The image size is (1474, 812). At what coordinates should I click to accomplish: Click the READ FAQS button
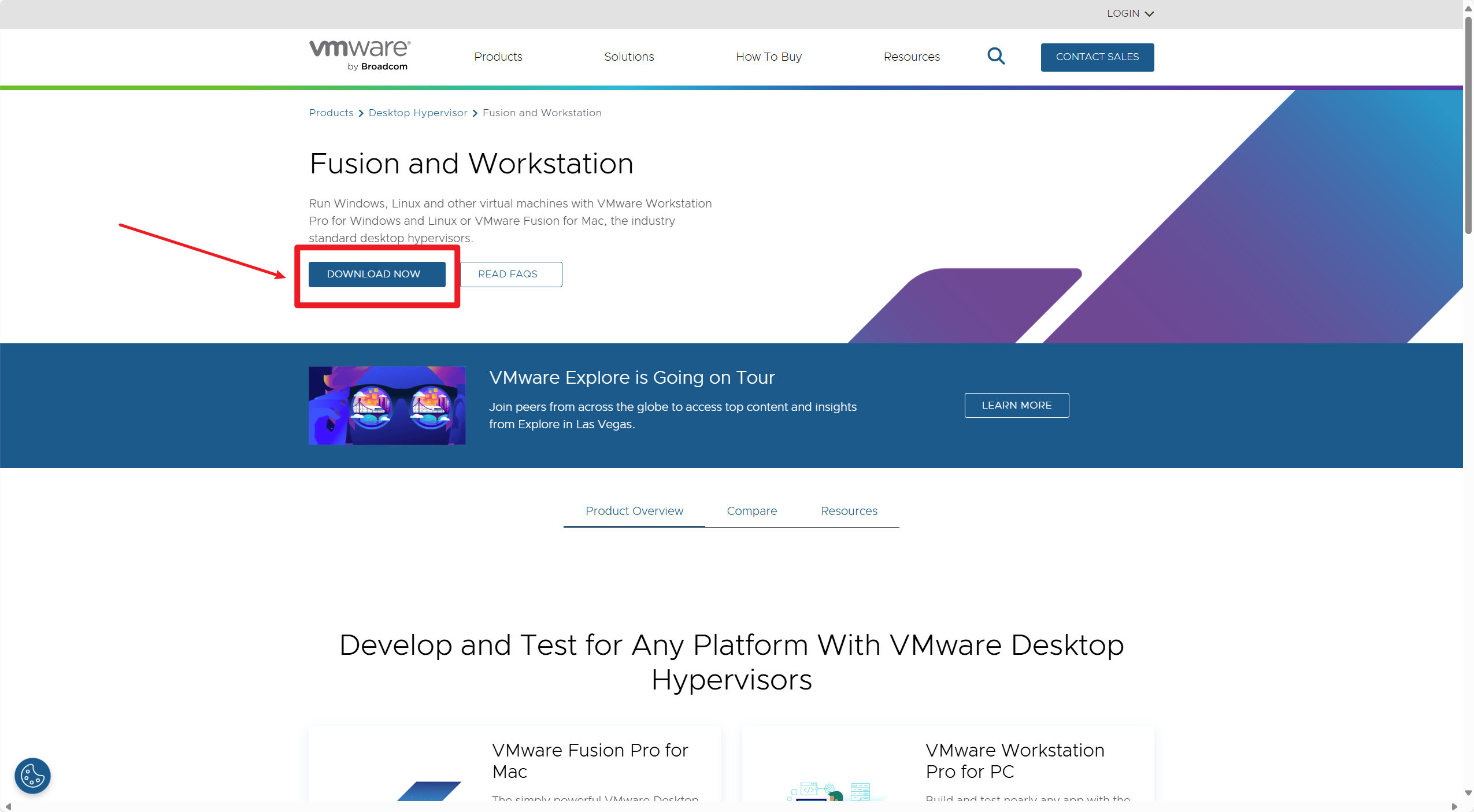(510, 274)
